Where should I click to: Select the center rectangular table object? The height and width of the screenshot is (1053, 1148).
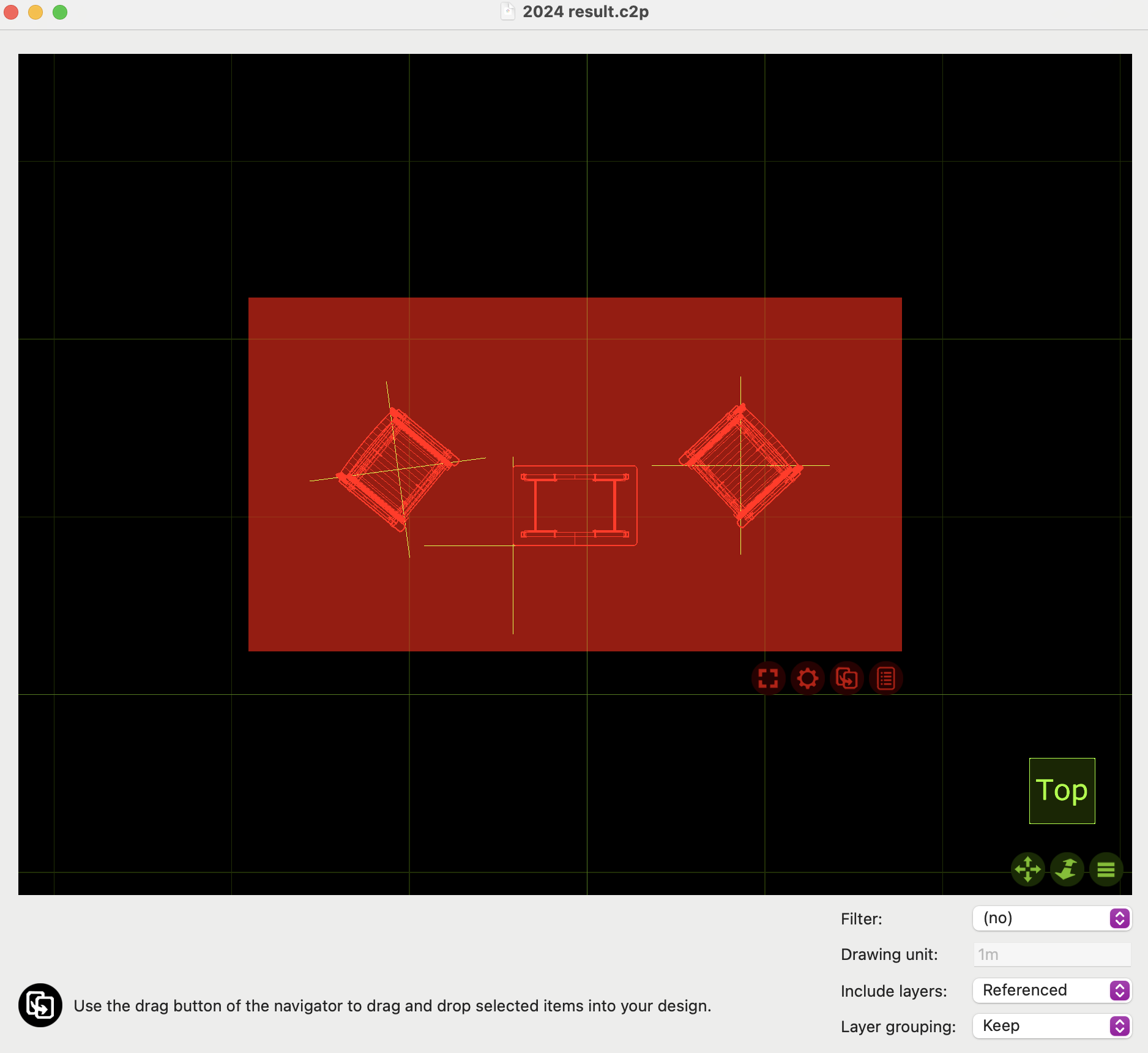575,506
